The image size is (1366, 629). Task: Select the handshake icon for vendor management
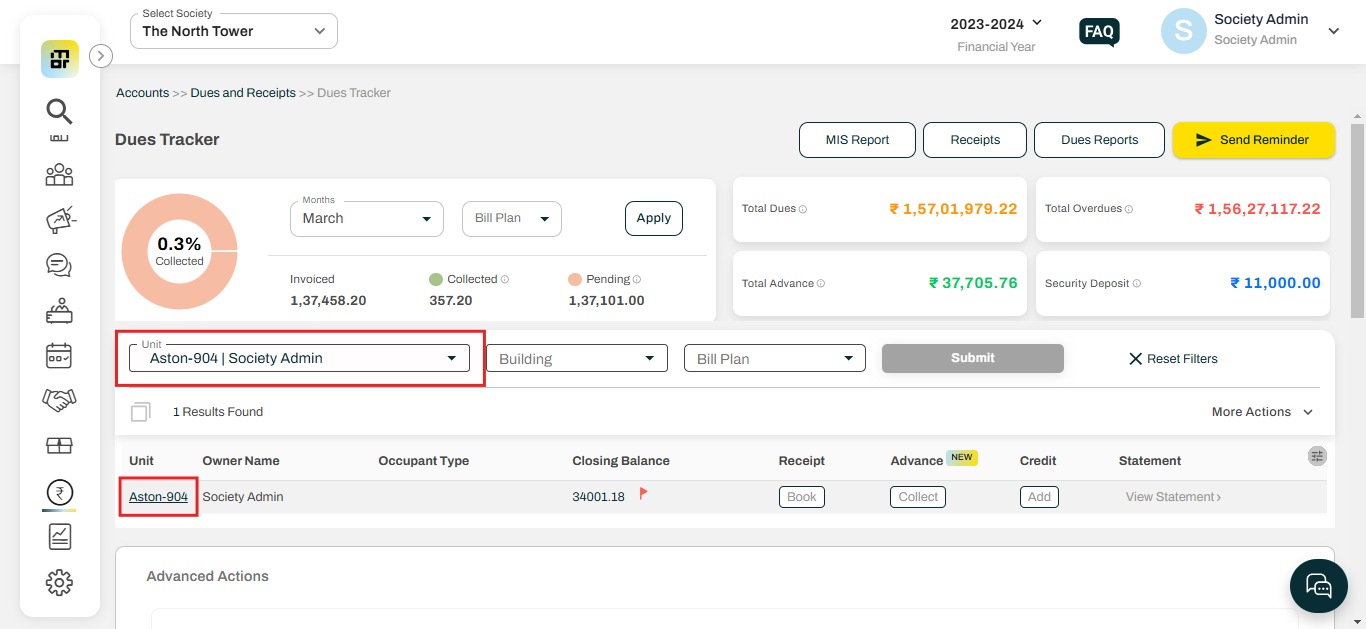[x=59, y=399]
